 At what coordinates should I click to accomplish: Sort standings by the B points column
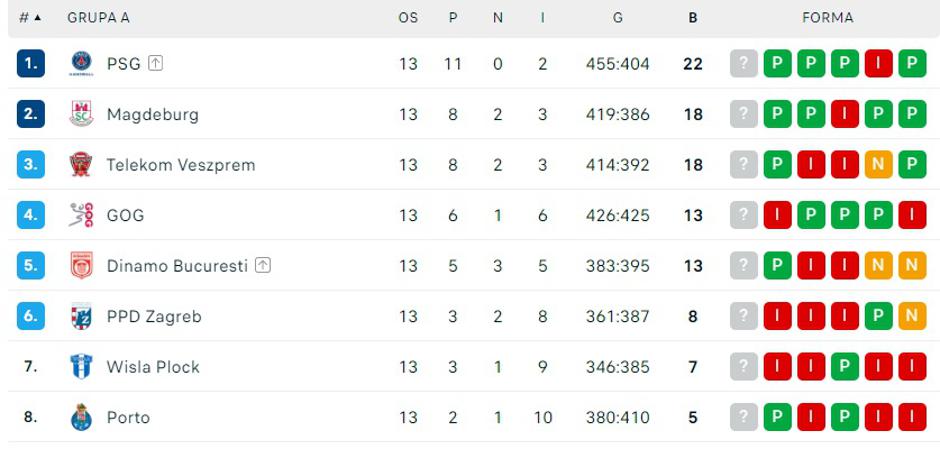693,18
